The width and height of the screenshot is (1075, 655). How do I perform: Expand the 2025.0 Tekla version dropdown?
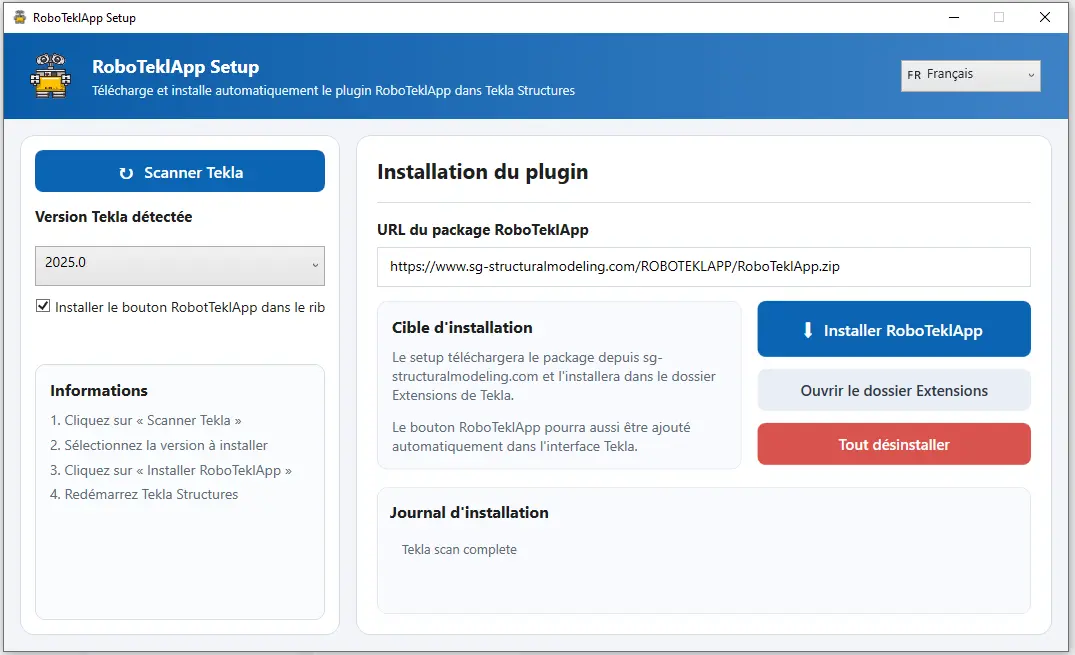click(x=180, y=264)
